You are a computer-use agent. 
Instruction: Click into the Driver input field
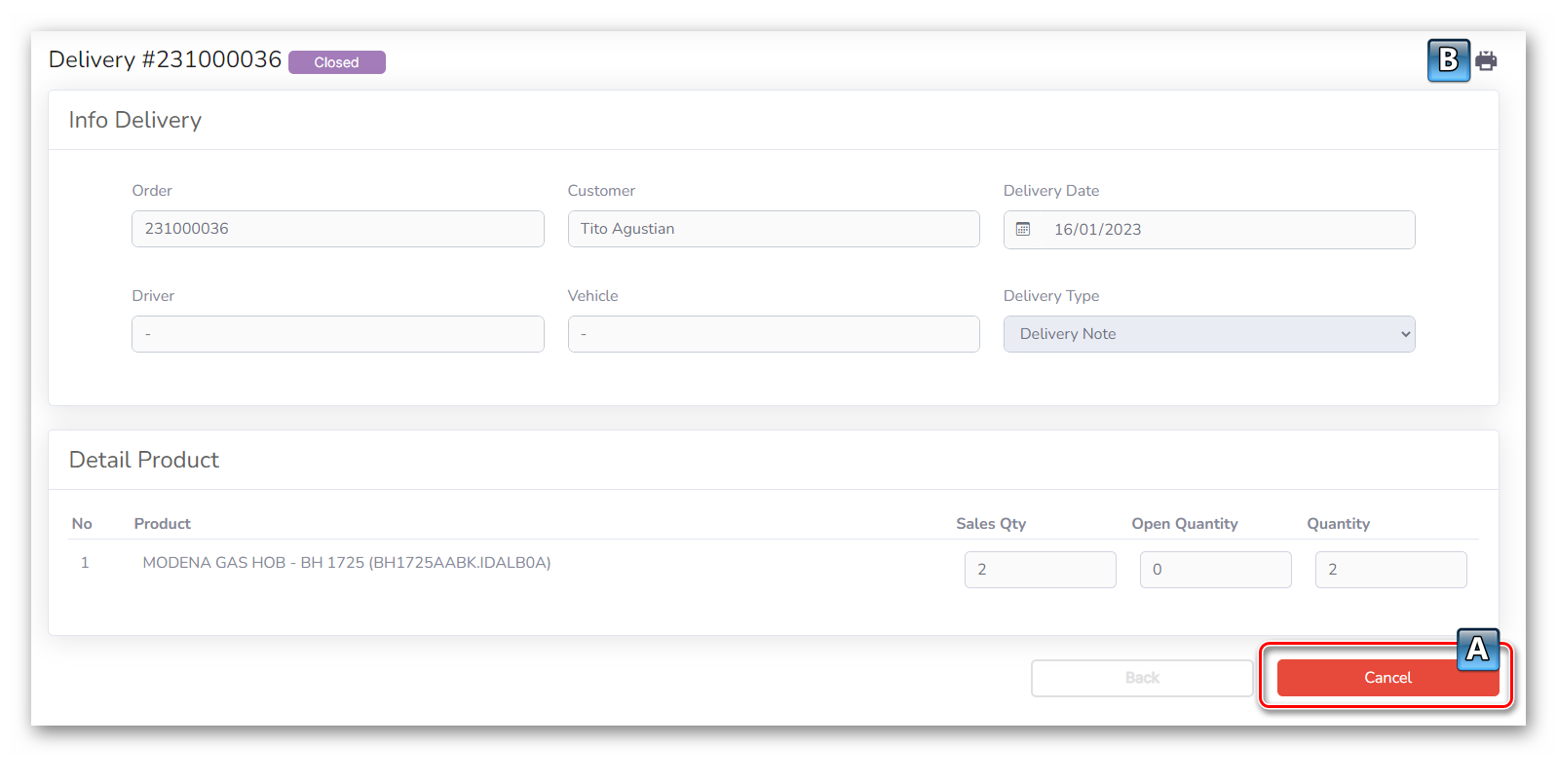(x=337, y=334)
